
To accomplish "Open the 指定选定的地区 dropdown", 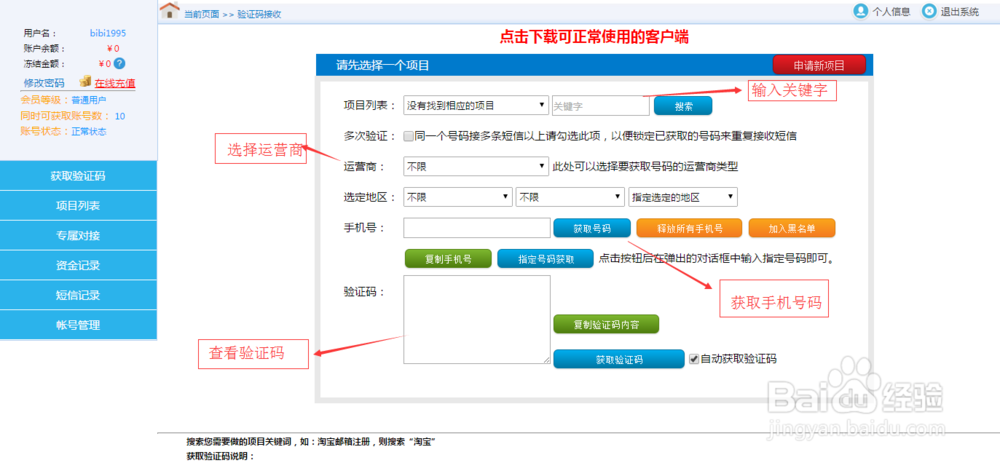I will click(682, 197).
